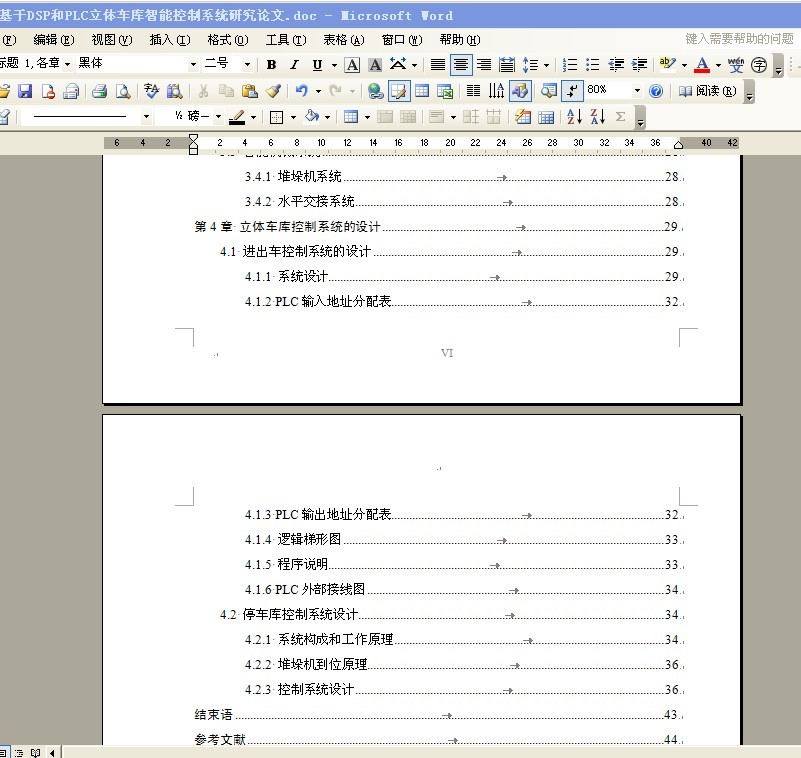Toggle show/hide formatting marks
This screenshot has width=801, height=758.
point(572,91)
